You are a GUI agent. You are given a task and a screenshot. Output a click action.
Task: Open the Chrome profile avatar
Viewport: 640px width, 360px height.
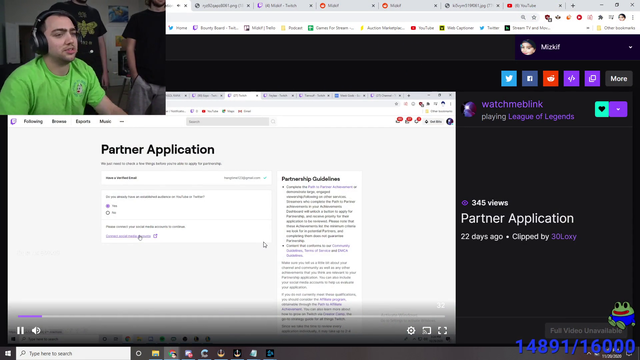click(x=622, y=17)
